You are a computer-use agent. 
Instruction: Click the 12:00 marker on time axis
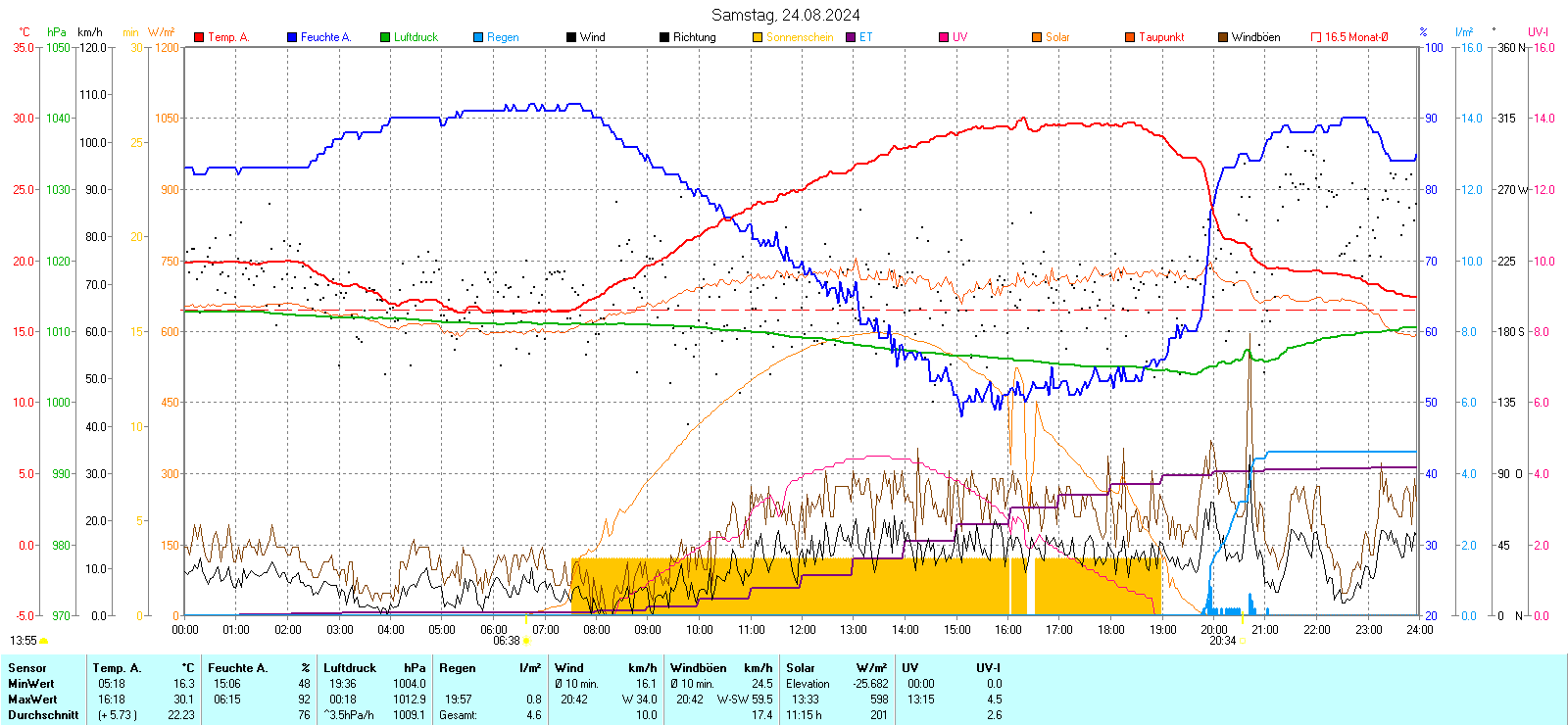pos(802,629)
